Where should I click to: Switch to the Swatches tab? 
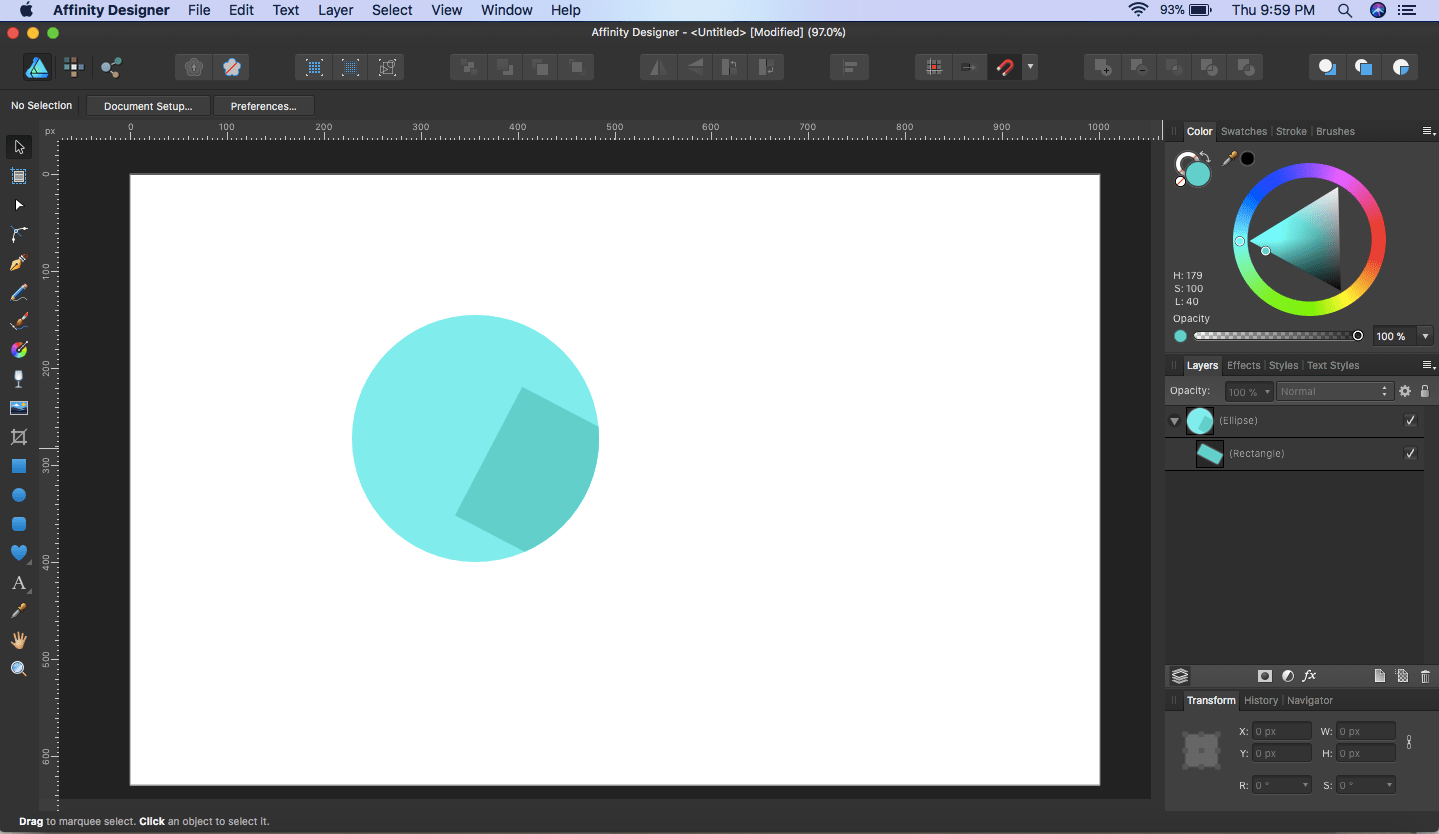(x=1243, y=131)
